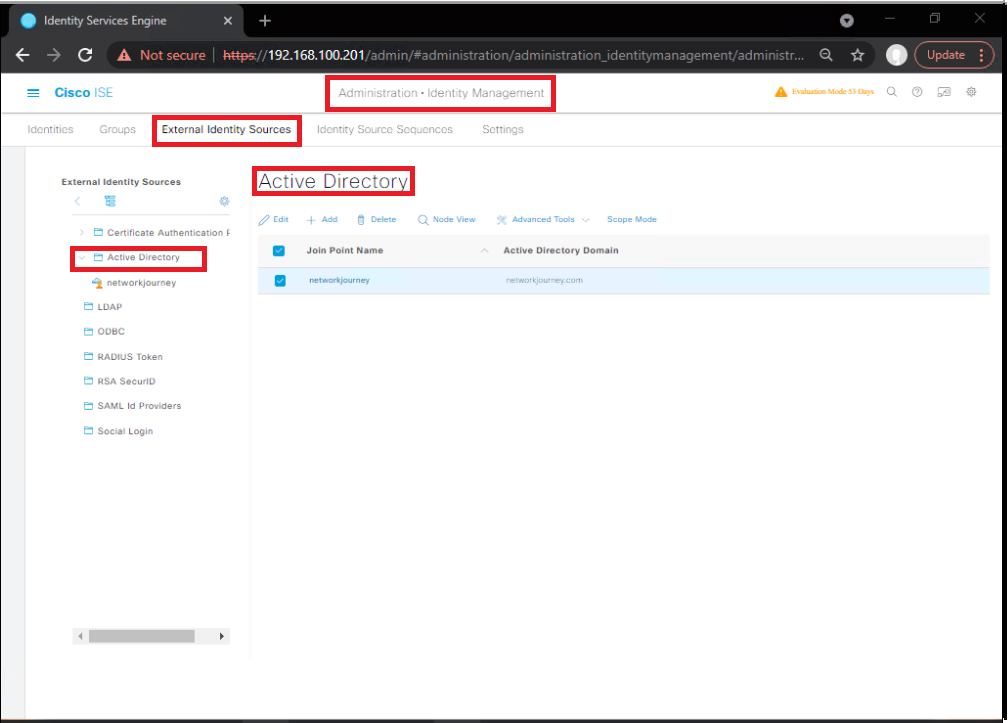Open the browser three-dot menu
The width and height of the screenshot is (1008, 723).
pyautogui.click(x=982, y=55)
